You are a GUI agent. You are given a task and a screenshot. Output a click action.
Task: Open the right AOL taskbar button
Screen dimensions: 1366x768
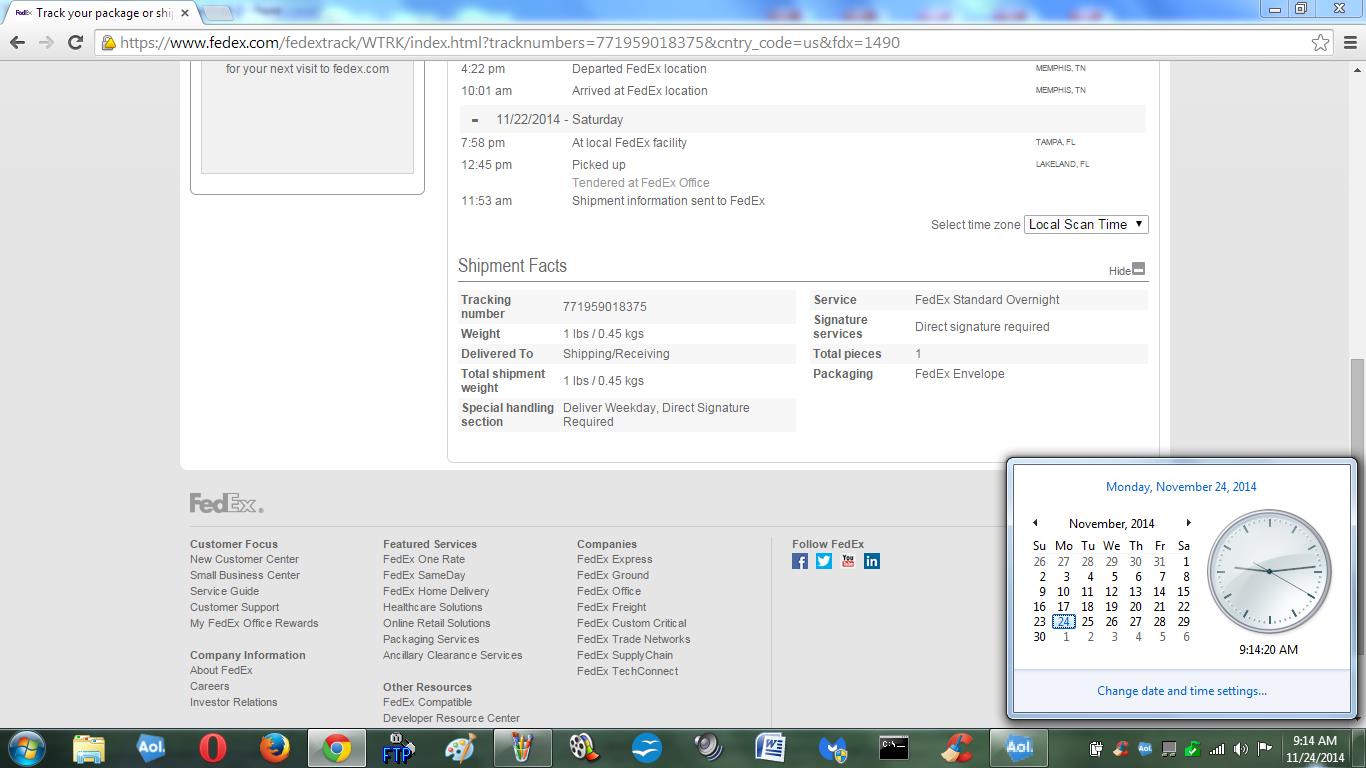1018,748
